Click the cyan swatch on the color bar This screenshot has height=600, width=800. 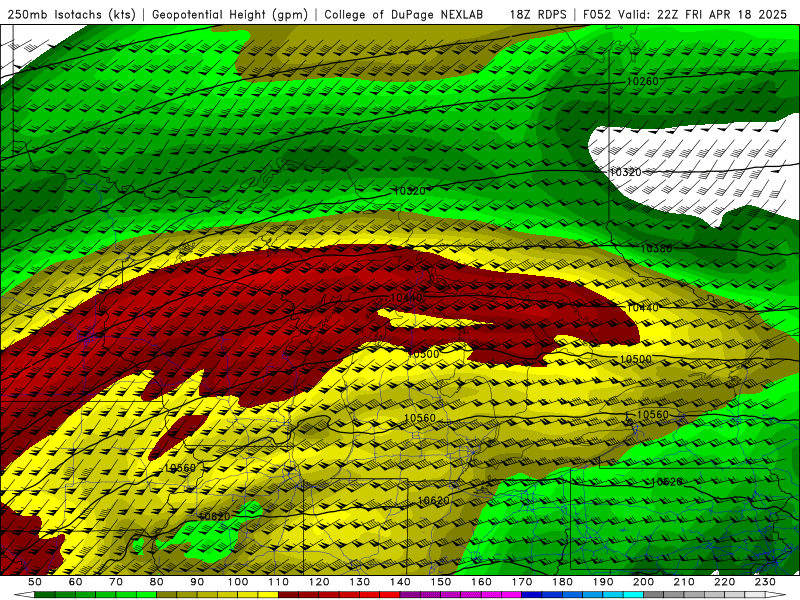633,595
